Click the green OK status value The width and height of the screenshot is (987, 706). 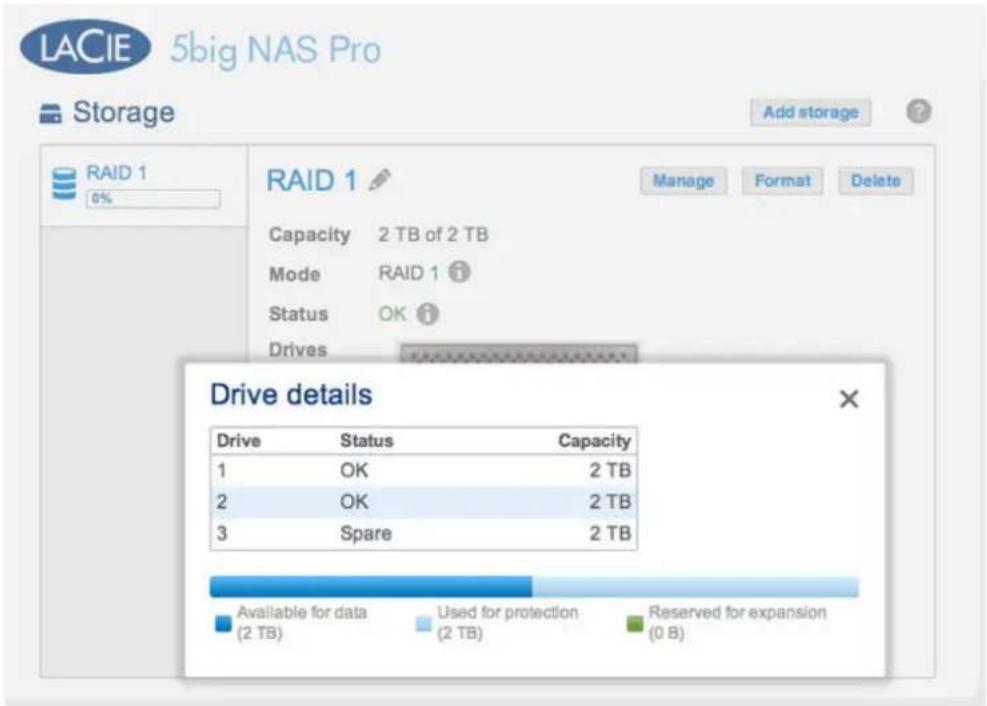point(392,314)
